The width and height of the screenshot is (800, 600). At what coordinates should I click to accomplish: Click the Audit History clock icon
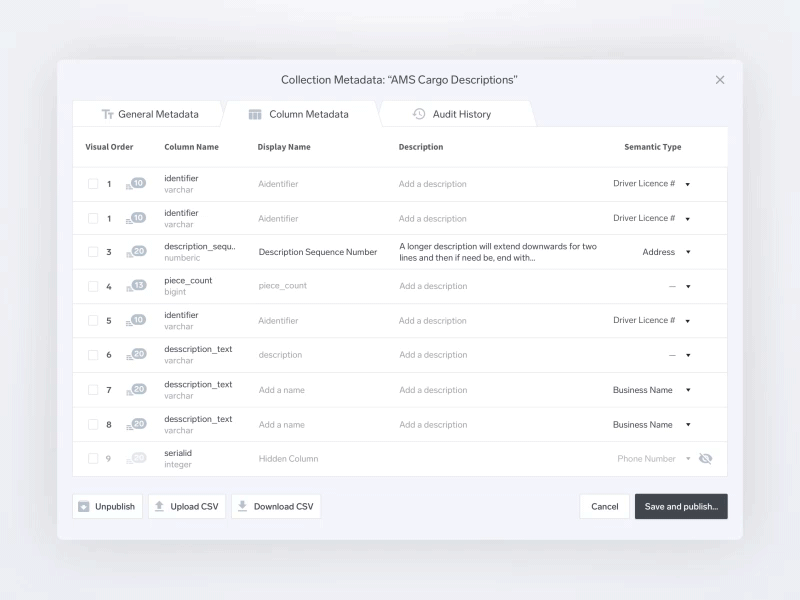pyautogui.click(x=419, y=114)
